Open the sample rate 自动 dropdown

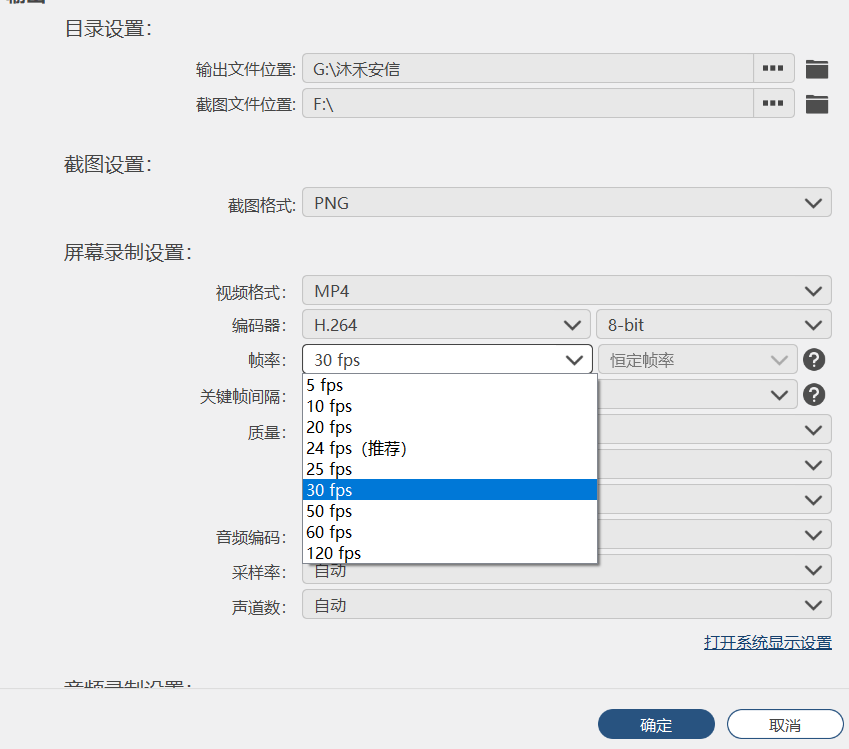(566, 570)
